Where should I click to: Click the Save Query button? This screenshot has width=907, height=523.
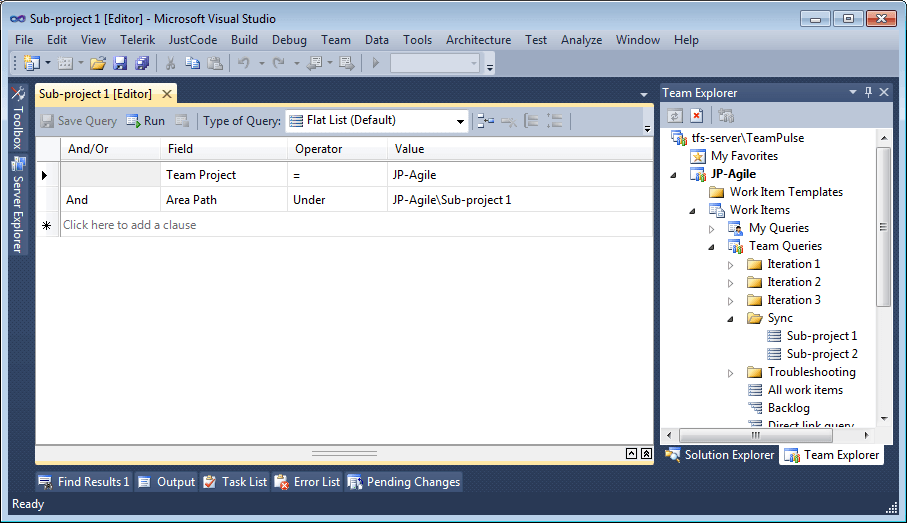[x=79, y=120]
